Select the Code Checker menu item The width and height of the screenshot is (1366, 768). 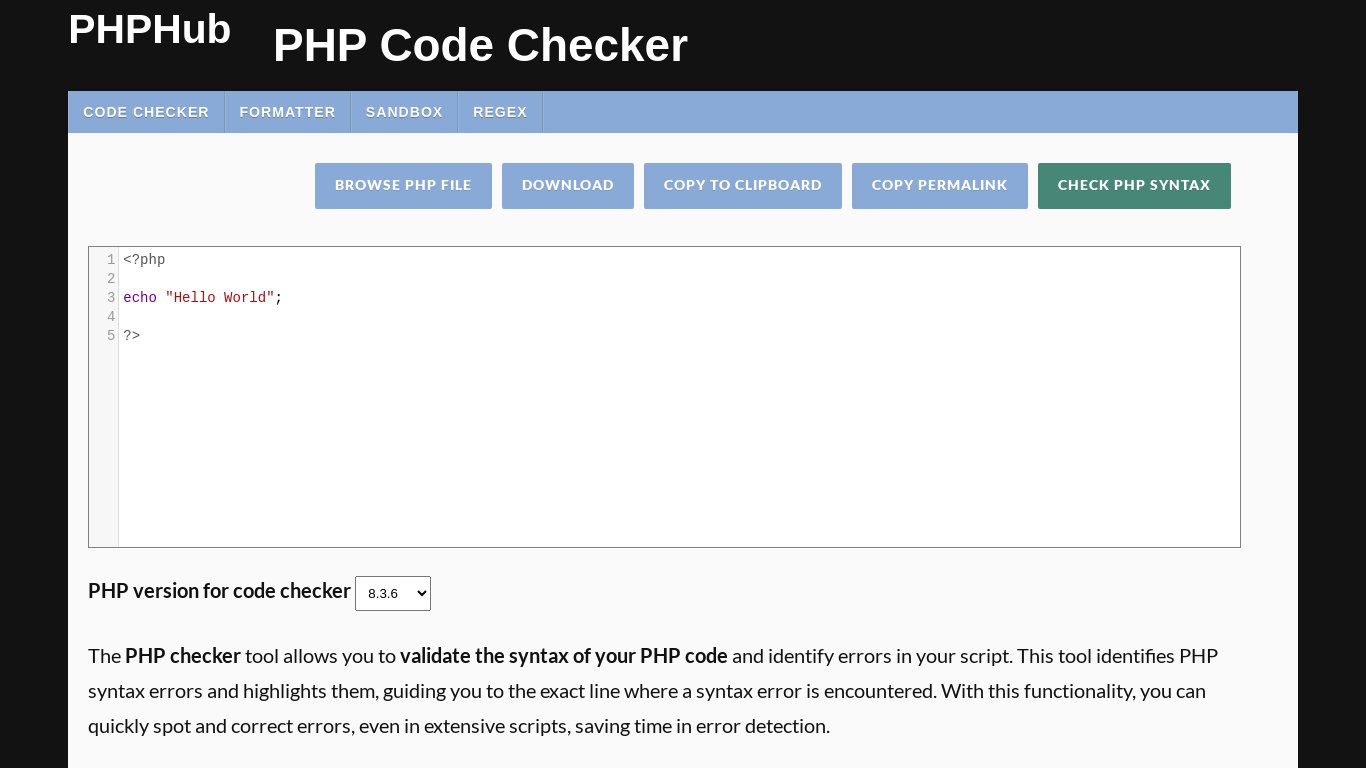click(x=146, y=112)
